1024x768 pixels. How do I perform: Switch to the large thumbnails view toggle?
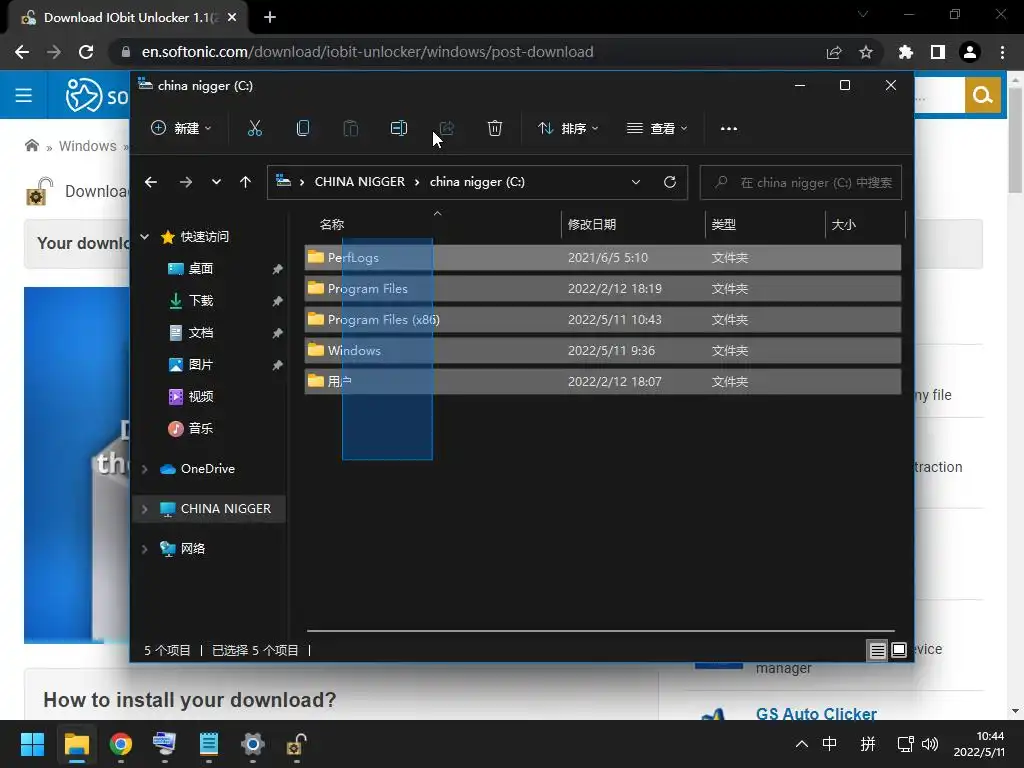899,650
